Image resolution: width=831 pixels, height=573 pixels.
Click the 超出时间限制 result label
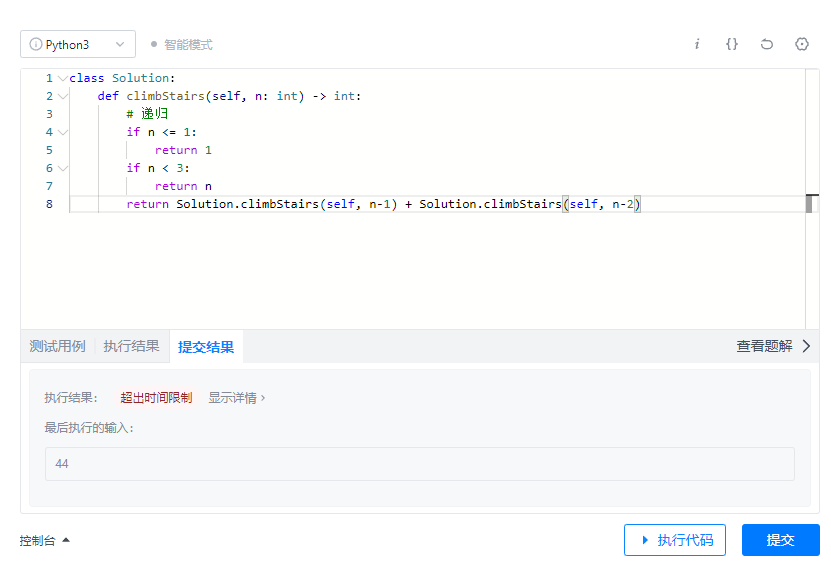click(156, 398)
